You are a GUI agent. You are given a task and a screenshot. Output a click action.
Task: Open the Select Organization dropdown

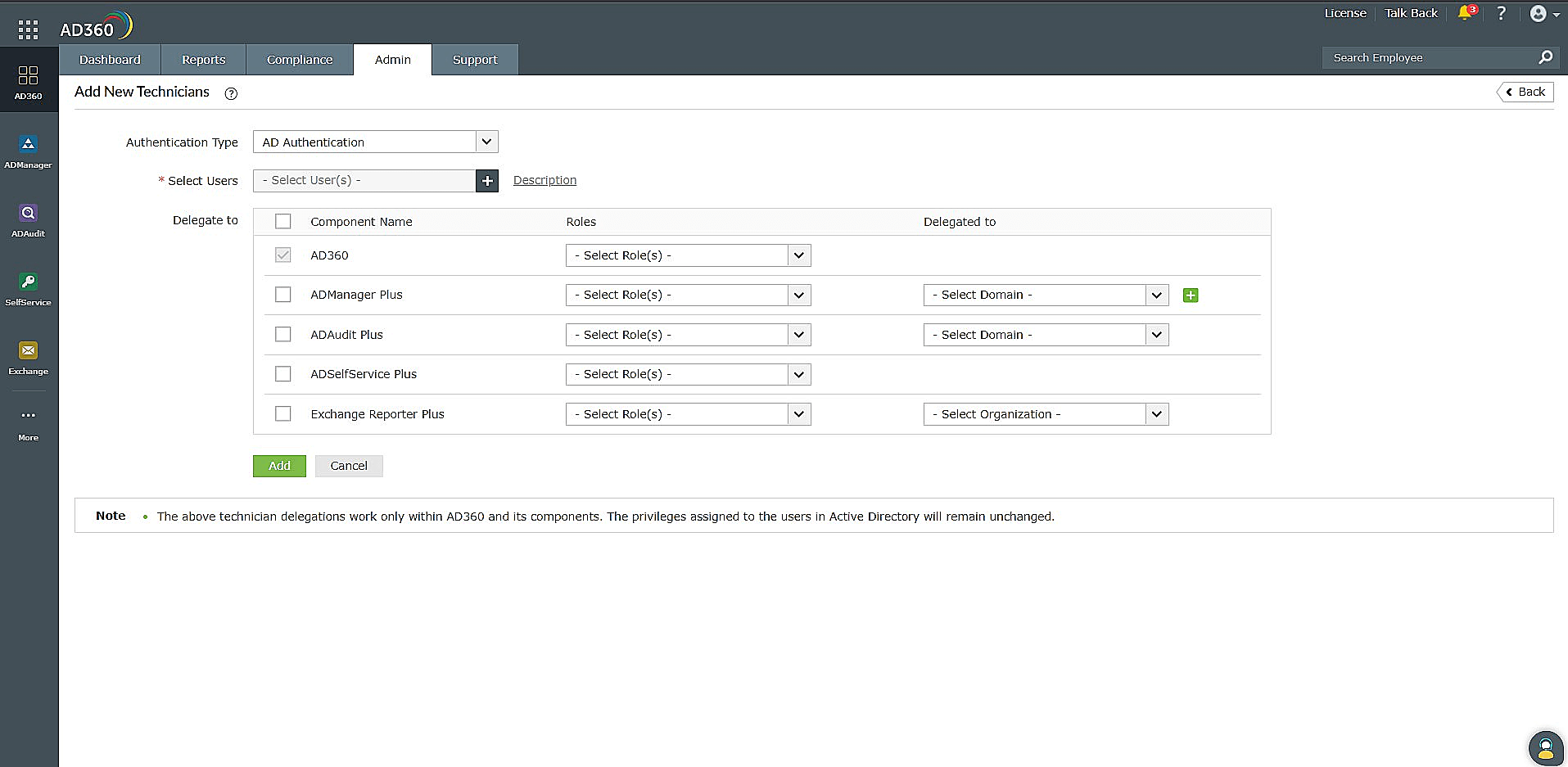pyautogui.click(x=1046, y=414)
